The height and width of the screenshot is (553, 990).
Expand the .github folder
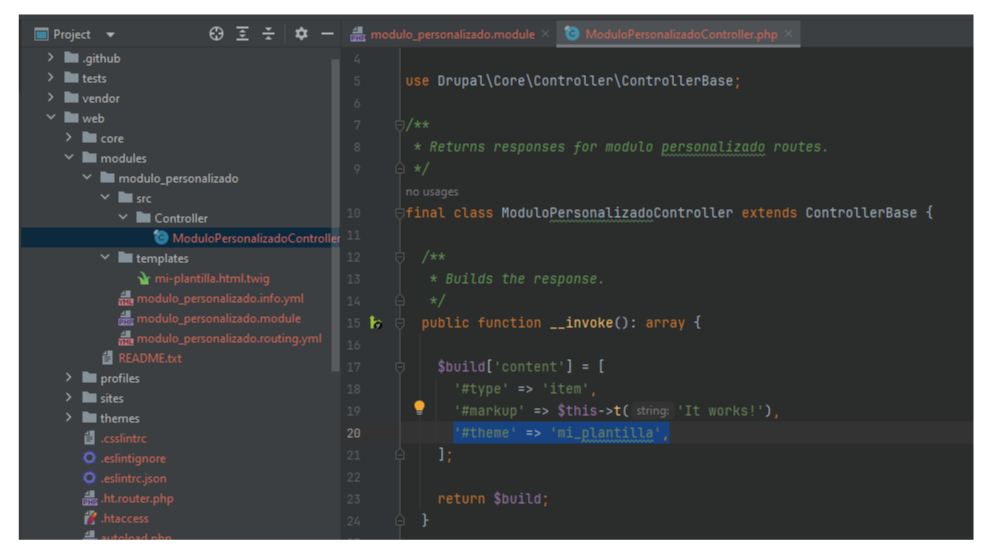point(51,58)
